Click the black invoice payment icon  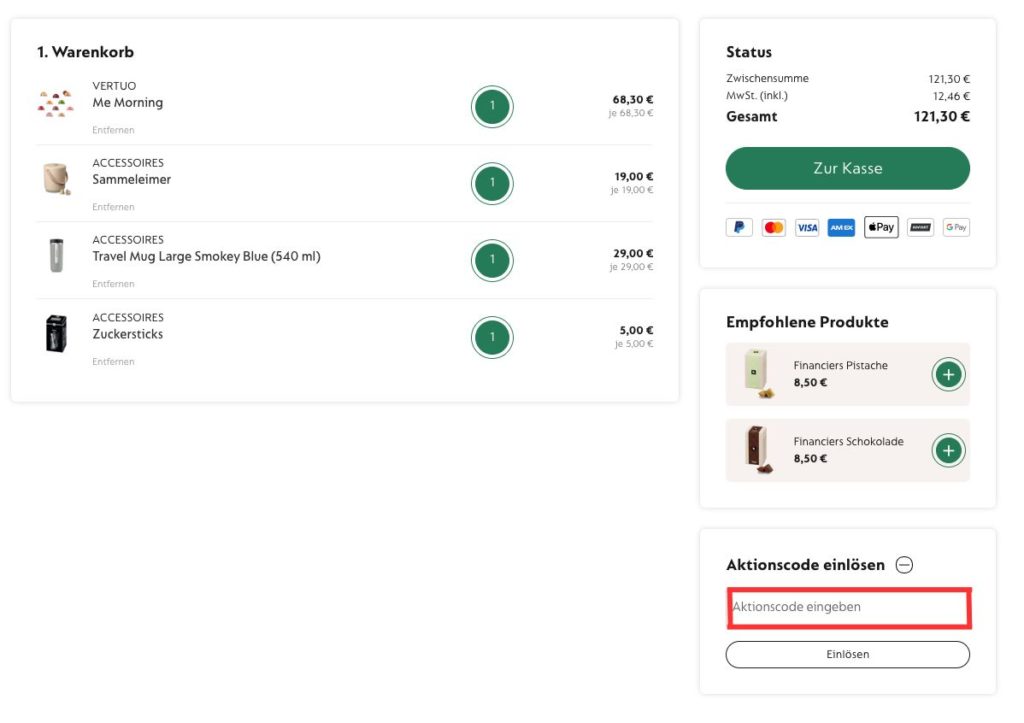pos(920,227)
